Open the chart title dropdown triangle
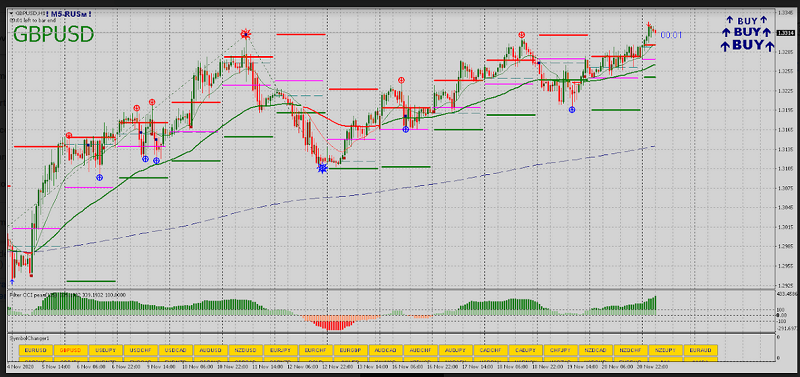 click(x=12, y=14)
